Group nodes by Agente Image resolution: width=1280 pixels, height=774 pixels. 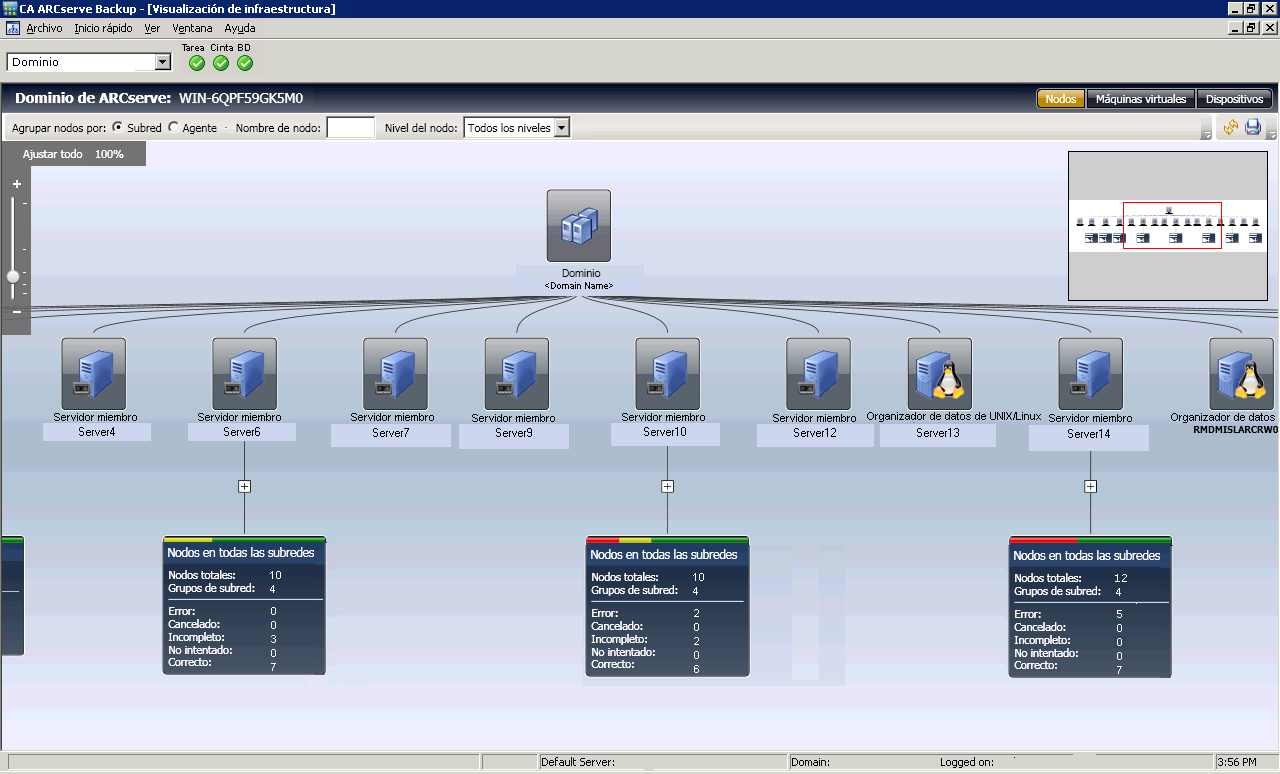(x=174, y=128)
